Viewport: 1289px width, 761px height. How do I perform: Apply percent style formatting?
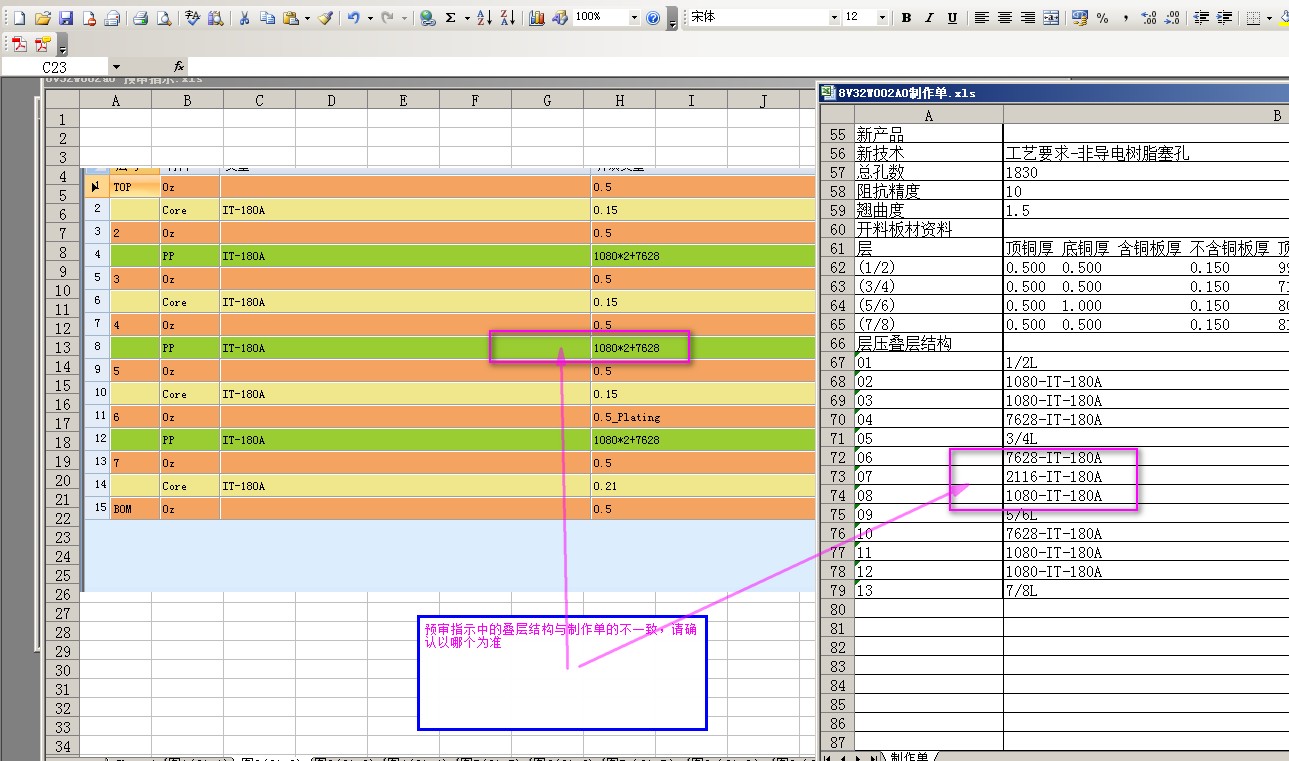pyautogui.click(x=1103, y=18)
